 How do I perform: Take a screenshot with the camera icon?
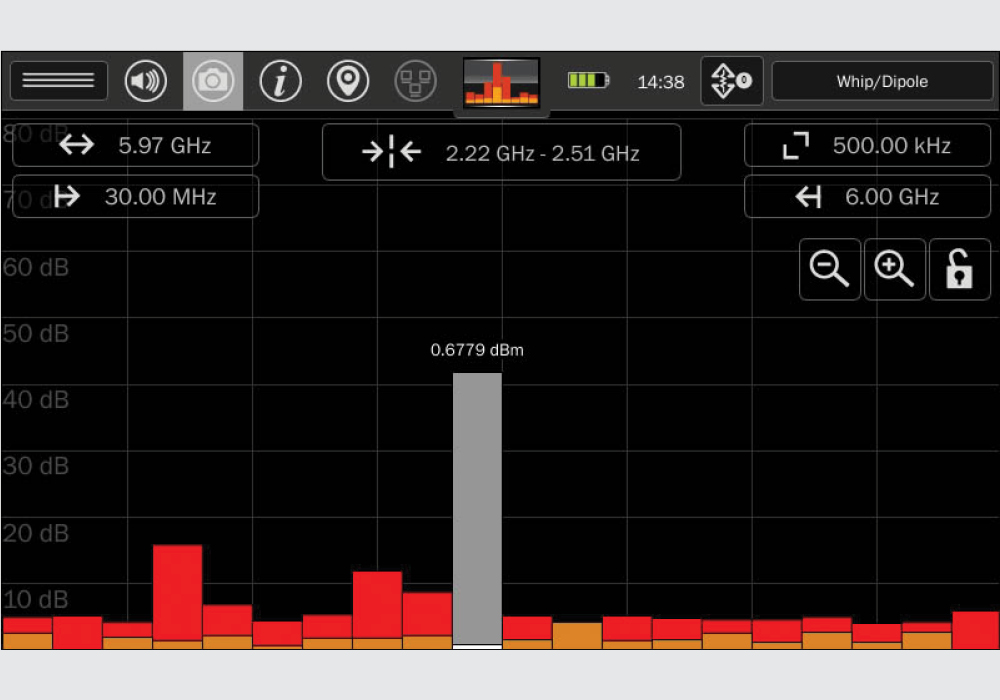pyautogui.click(x=213, y=81)
